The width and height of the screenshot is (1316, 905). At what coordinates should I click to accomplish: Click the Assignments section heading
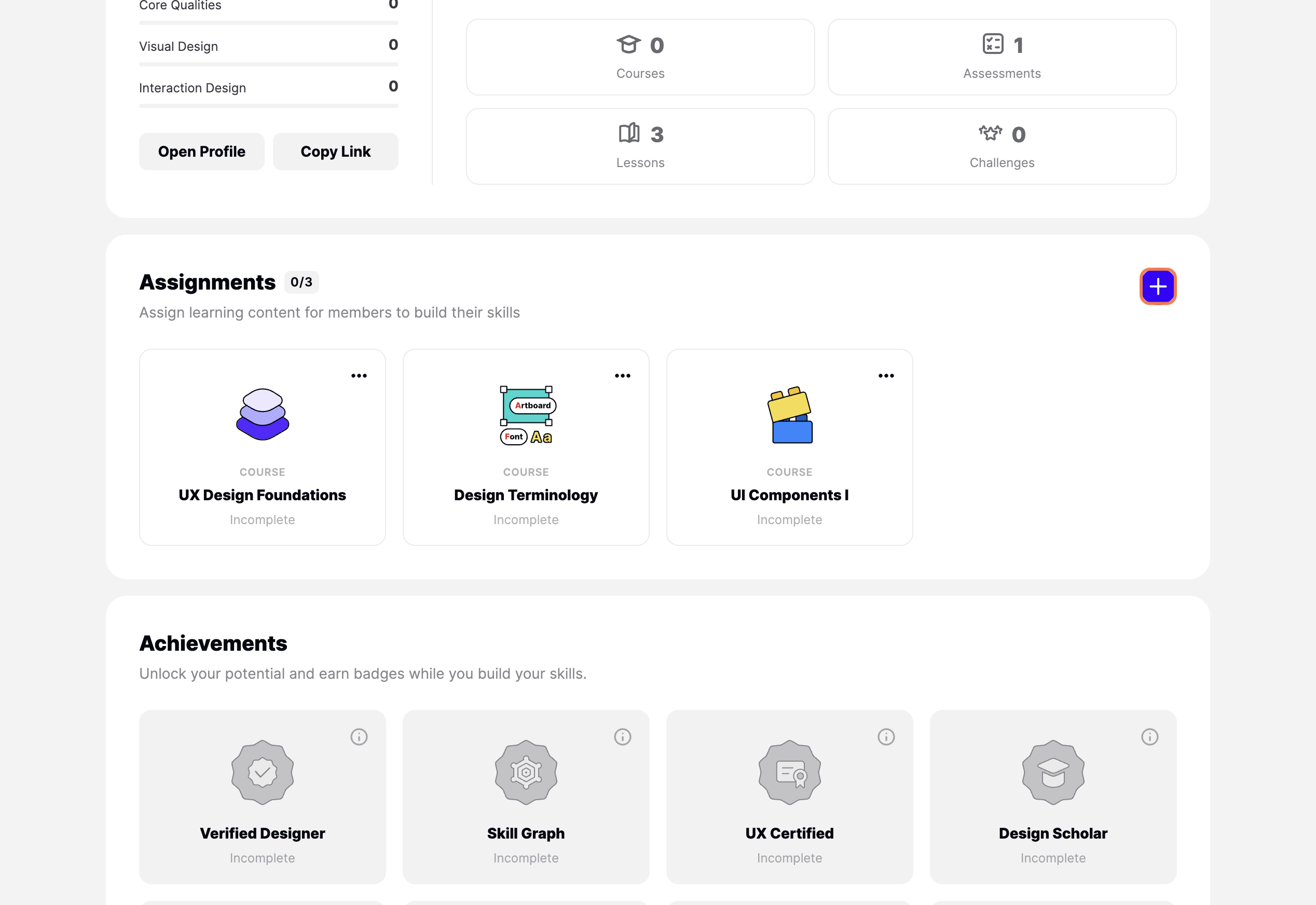[x=208, y=282]
